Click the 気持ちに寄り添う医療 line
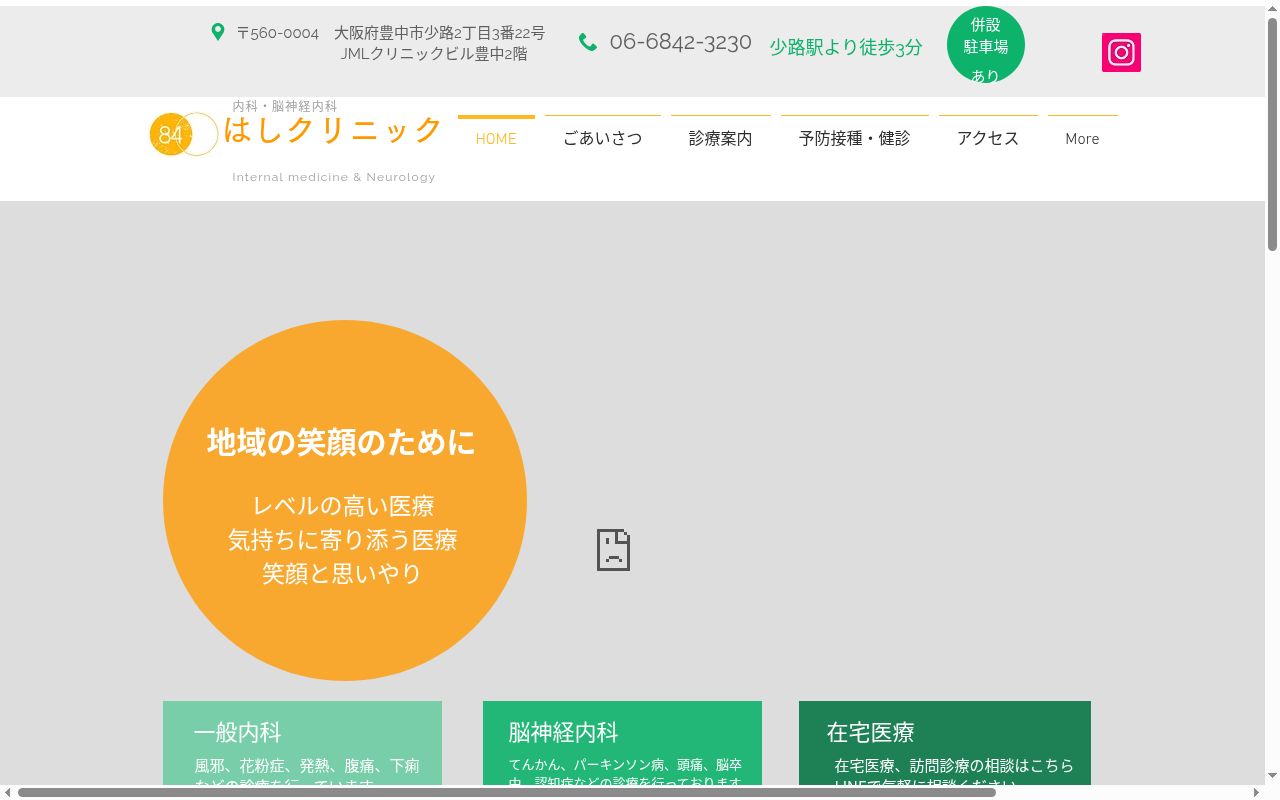The width and height of the screenshot is (1280, 800). click(x=343, y=540)
